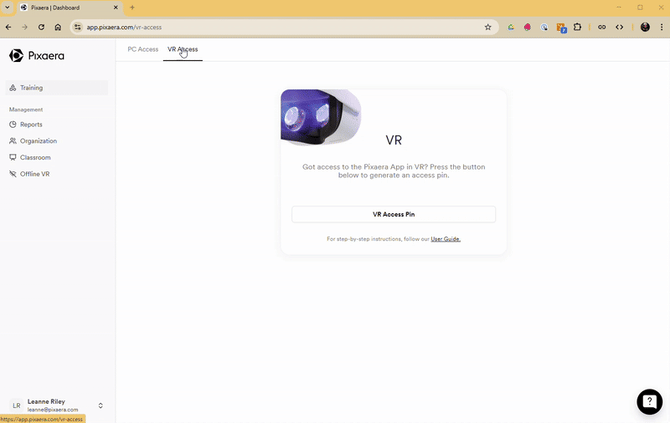Image resolution: width=670 pixels, height=423 pixels.
Task: Open the browser profile avatar
Action: pos(645,27)
